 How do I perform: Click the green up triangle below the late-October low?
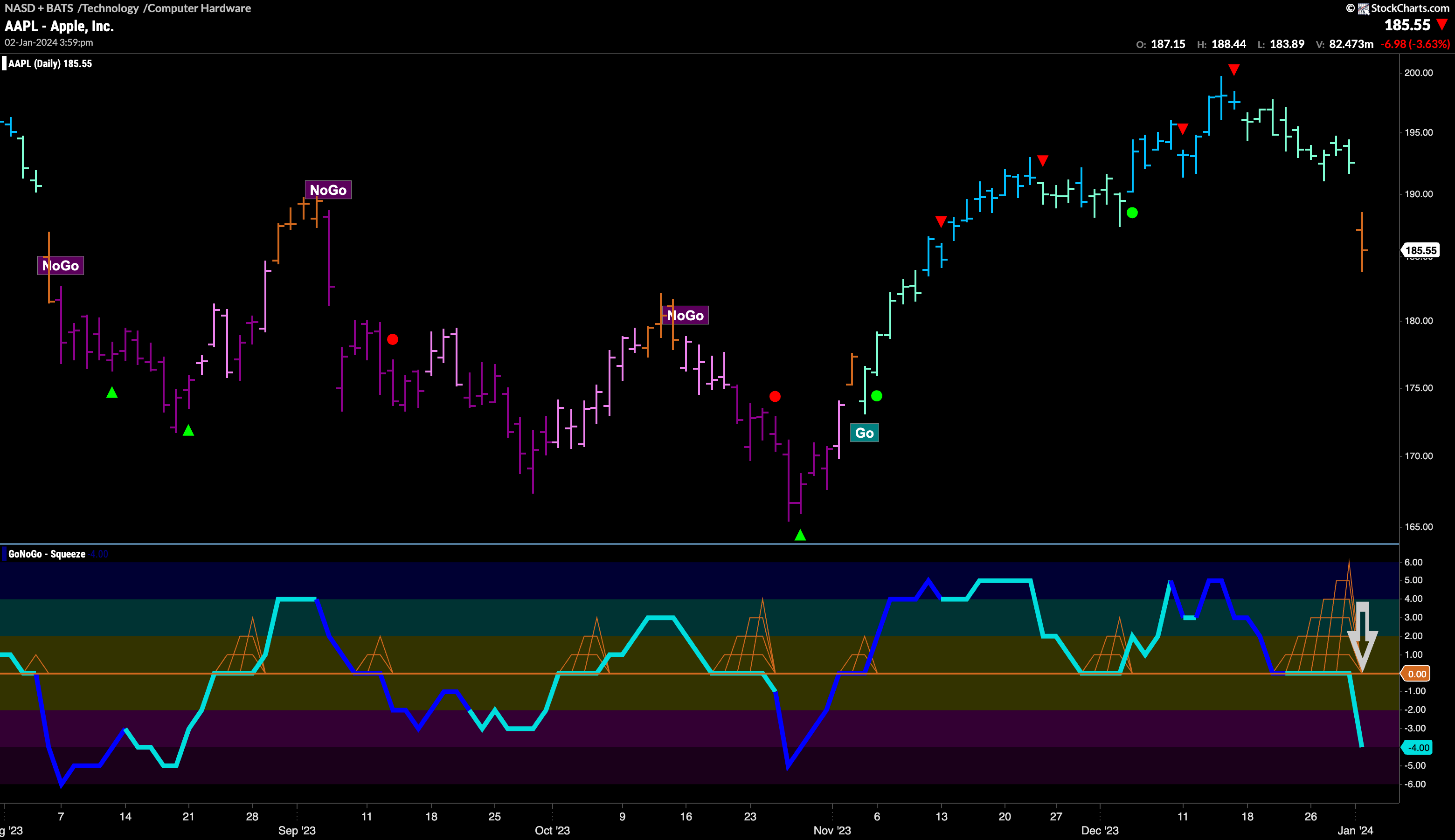point(800,535)
